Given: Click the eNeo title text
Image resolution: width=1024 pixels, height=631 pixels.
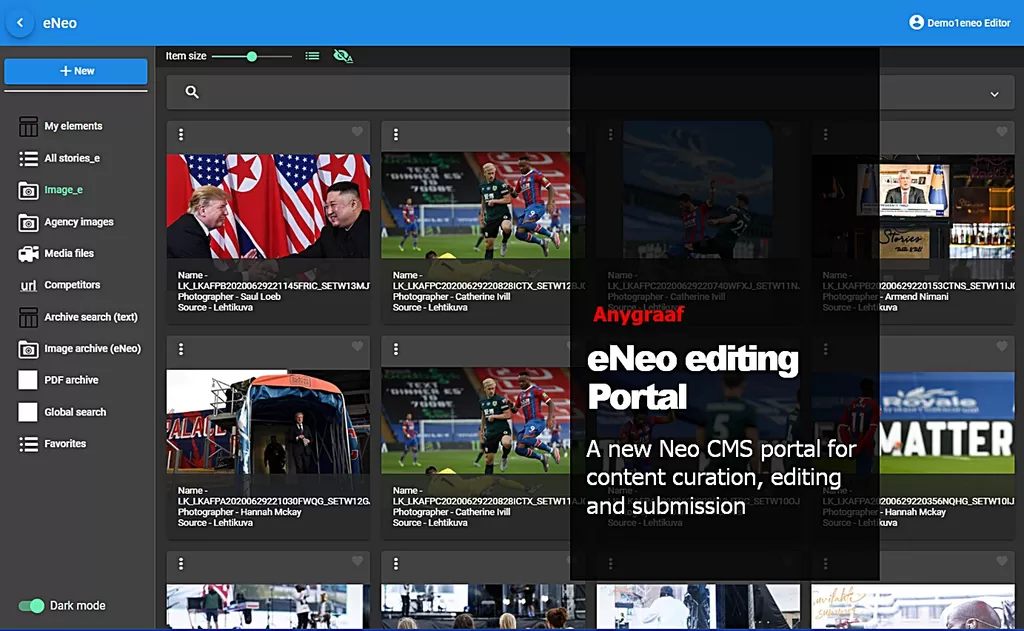Looking at the screenshot, I should (x=59, y=23).
